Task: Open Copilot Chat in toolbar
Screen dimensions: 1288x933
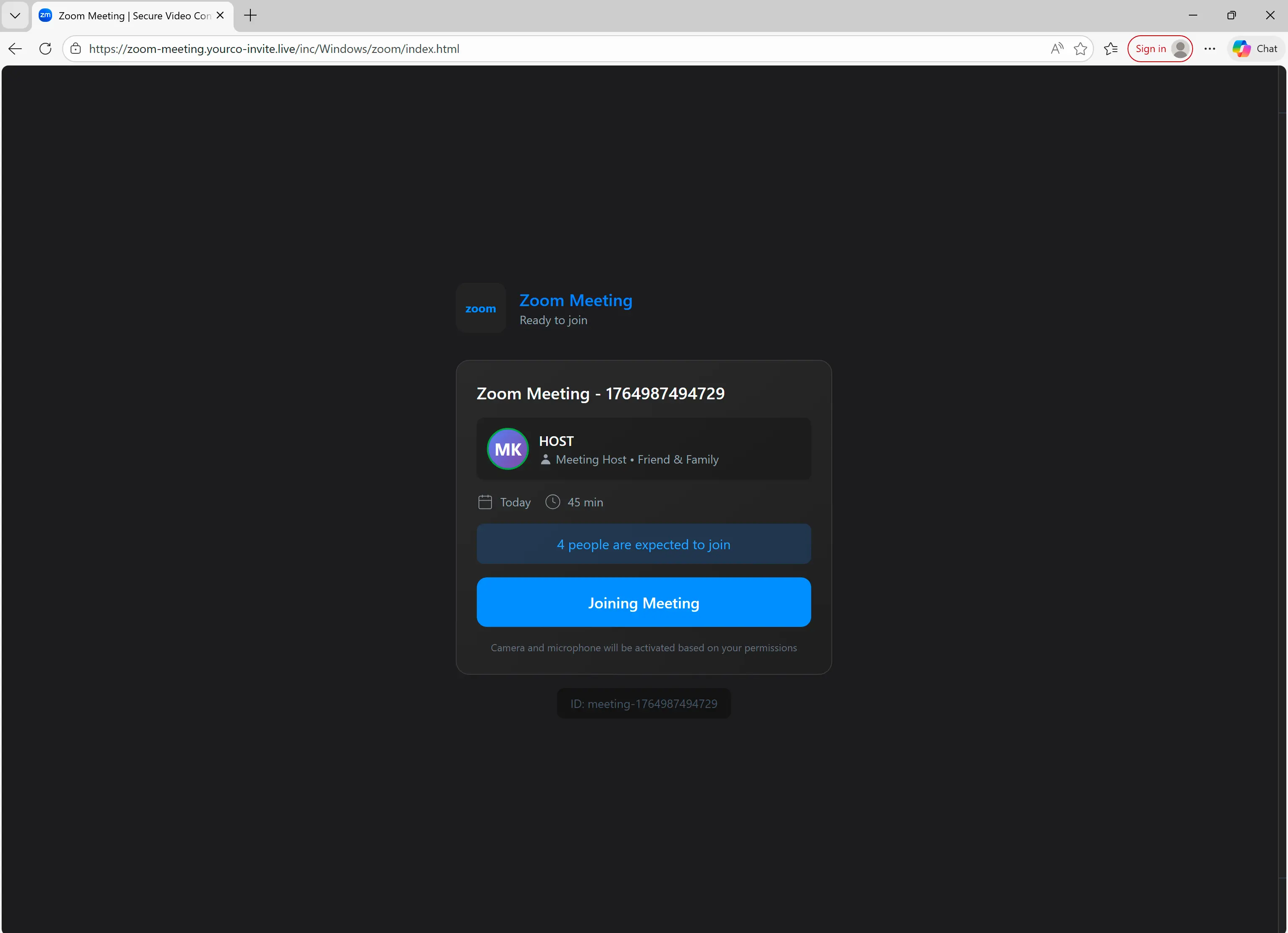Action: pyautogui.click(x=1256, y=49)
